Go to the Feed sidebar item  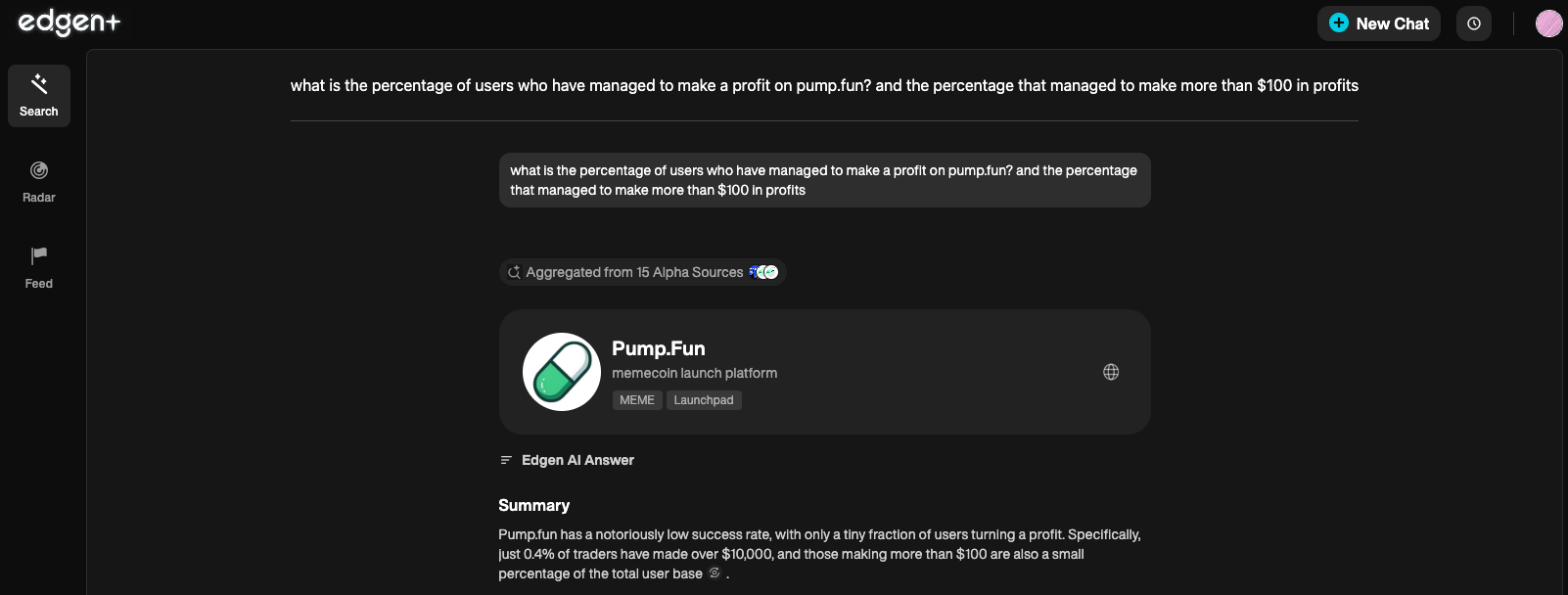tap(39, 268)
